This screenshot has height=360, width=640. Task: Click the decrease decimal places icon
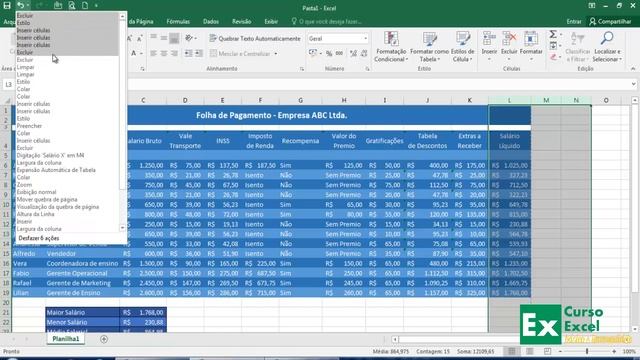(364, 53)
